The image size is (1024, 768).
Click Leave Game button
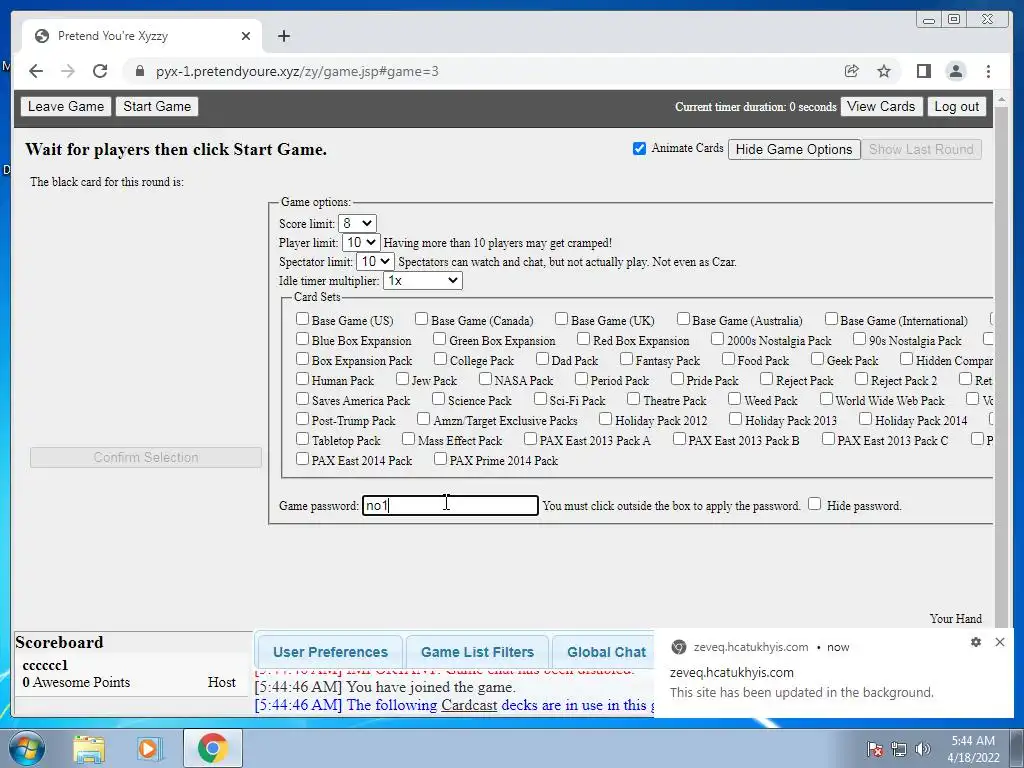(66, 106)
